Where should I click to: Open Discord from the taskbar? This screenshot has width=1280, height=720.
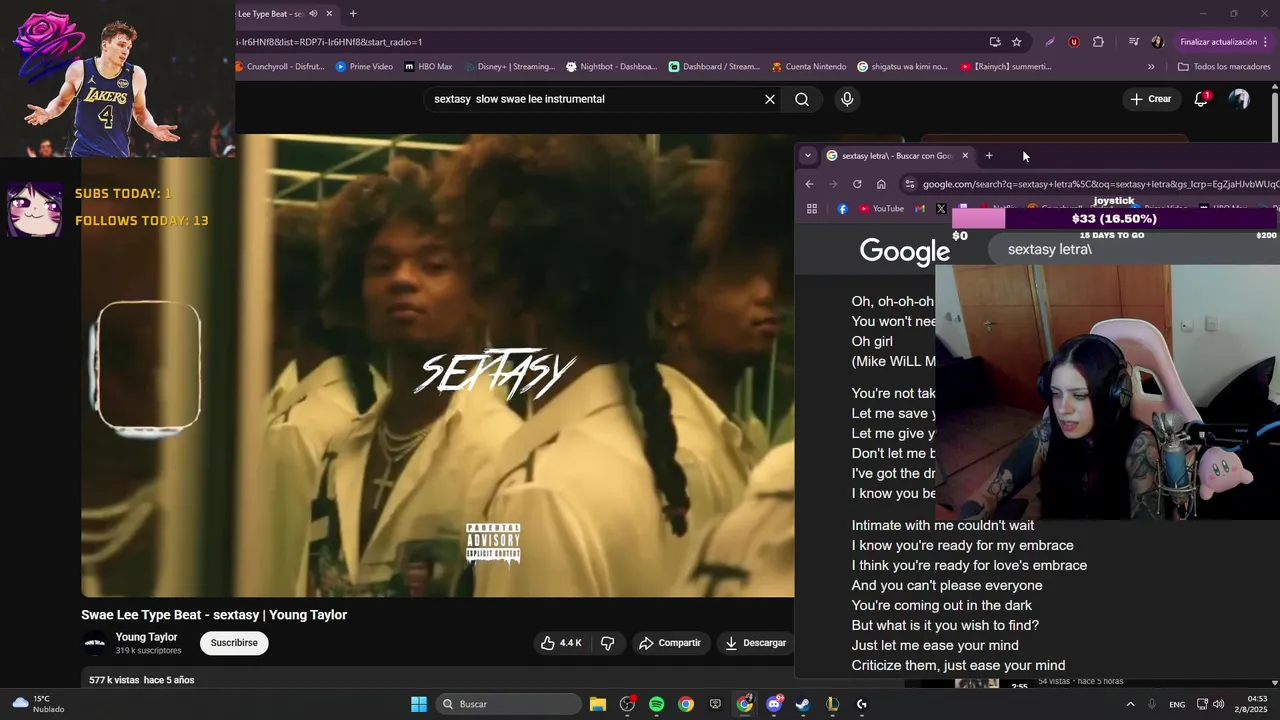tap(773, 704)
